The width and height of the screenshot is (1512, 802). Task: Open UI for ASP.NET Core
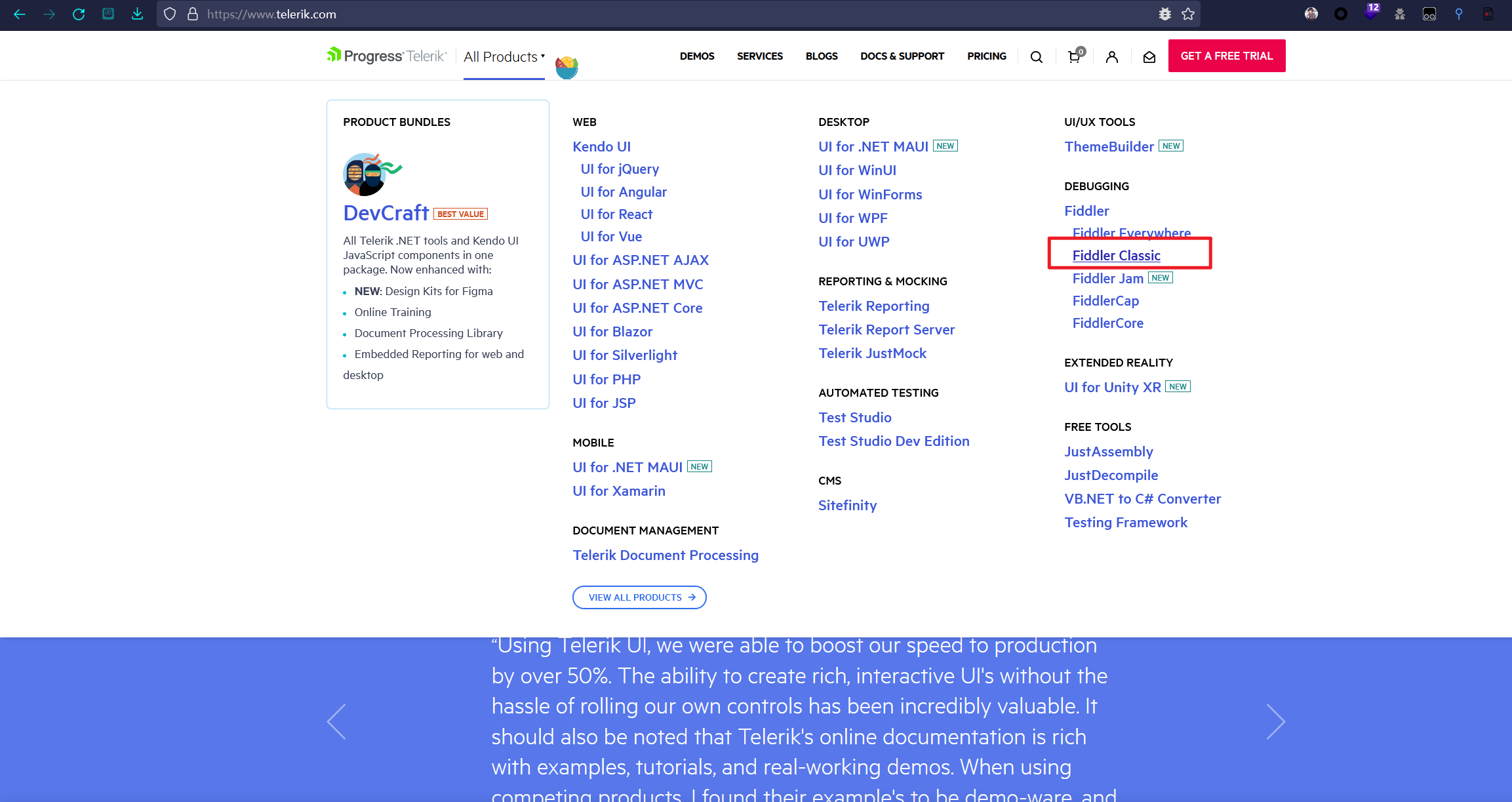[637, 308]
